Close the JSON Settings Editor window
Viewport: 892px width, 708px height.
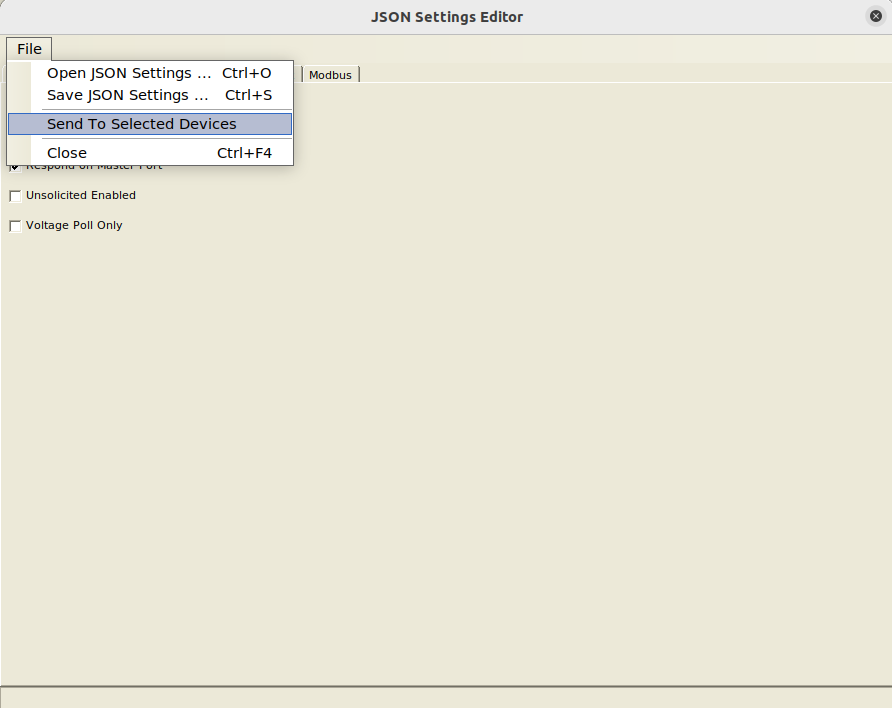[x=875, y=16]
